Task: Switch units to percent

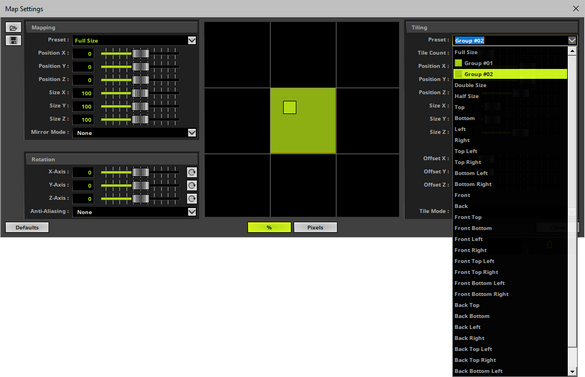Action: (269, 227)
